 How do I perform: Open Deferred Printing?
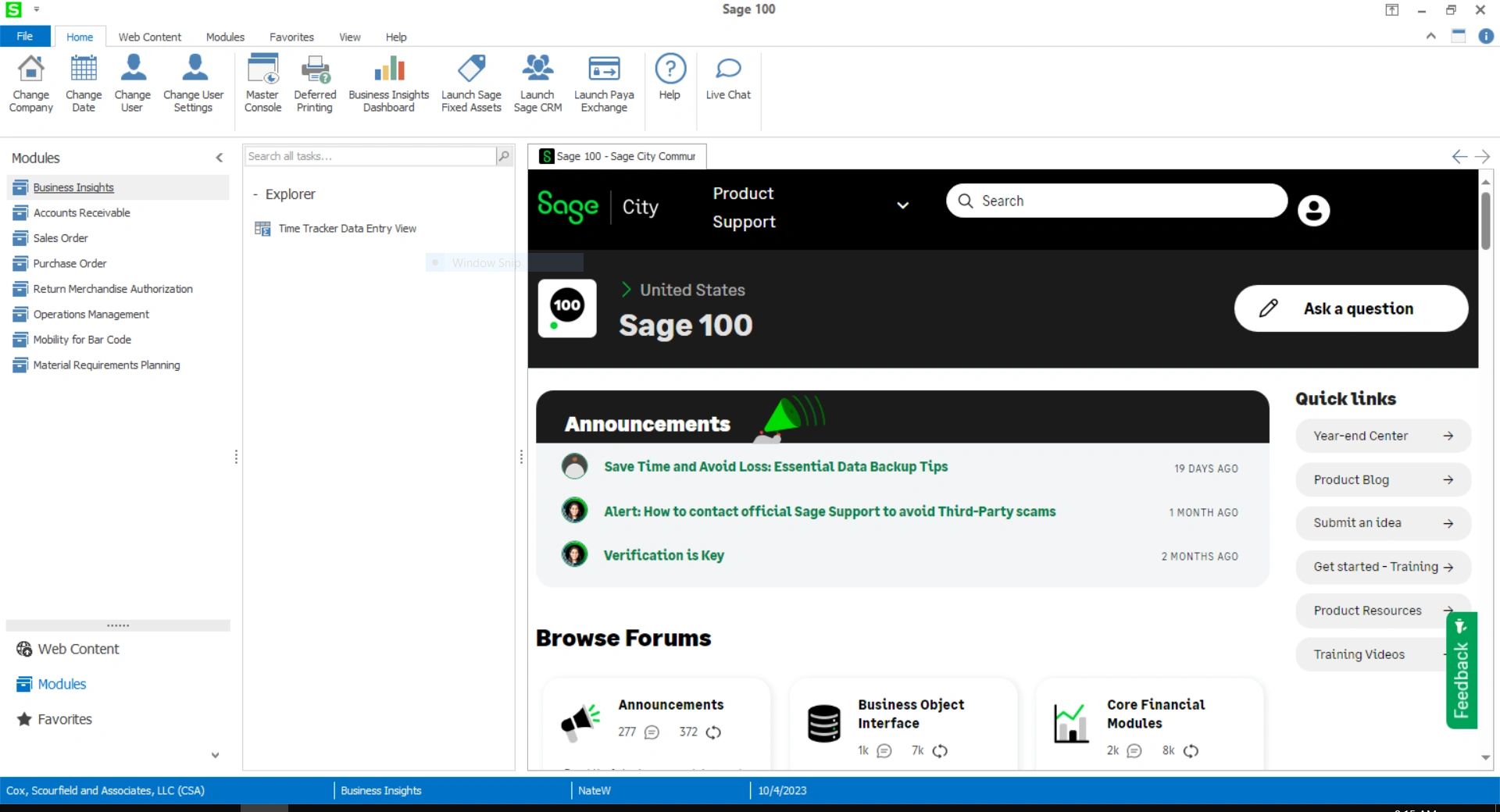pyautogui.click(x=315, y=82)
